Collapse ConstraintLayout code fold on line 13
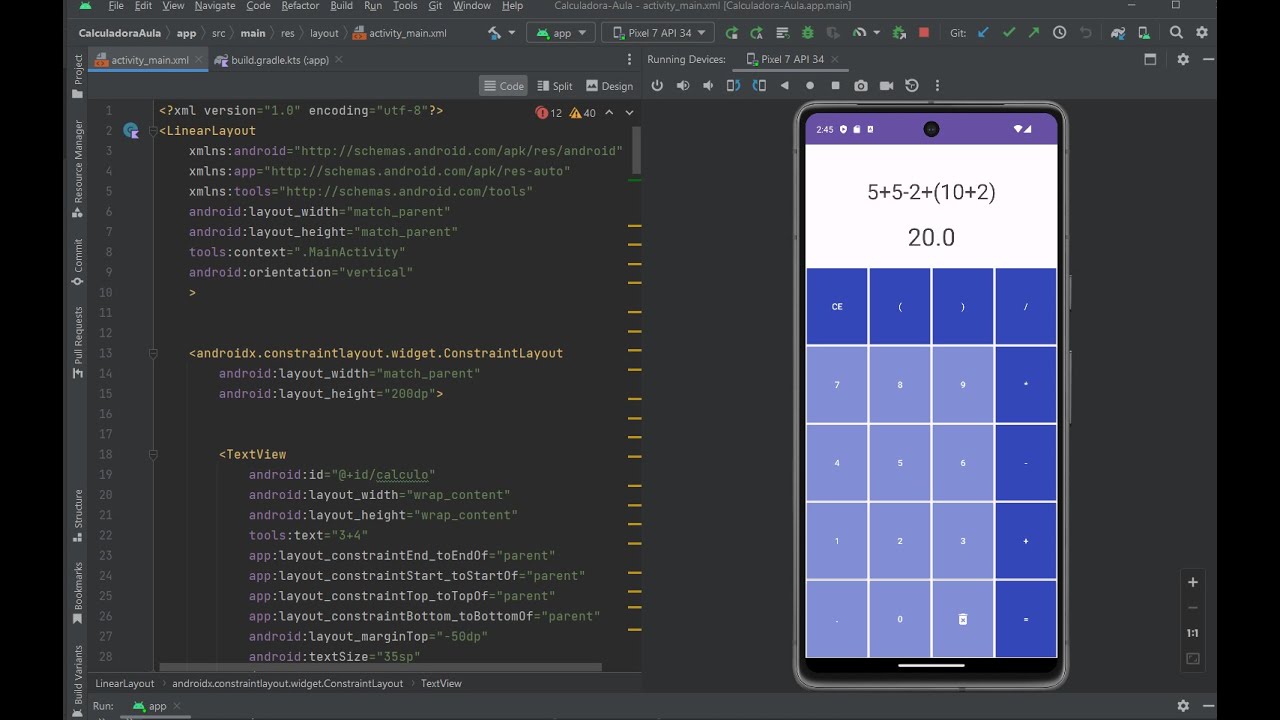This screenshot has height=720, width=1280. click(153, 353)
